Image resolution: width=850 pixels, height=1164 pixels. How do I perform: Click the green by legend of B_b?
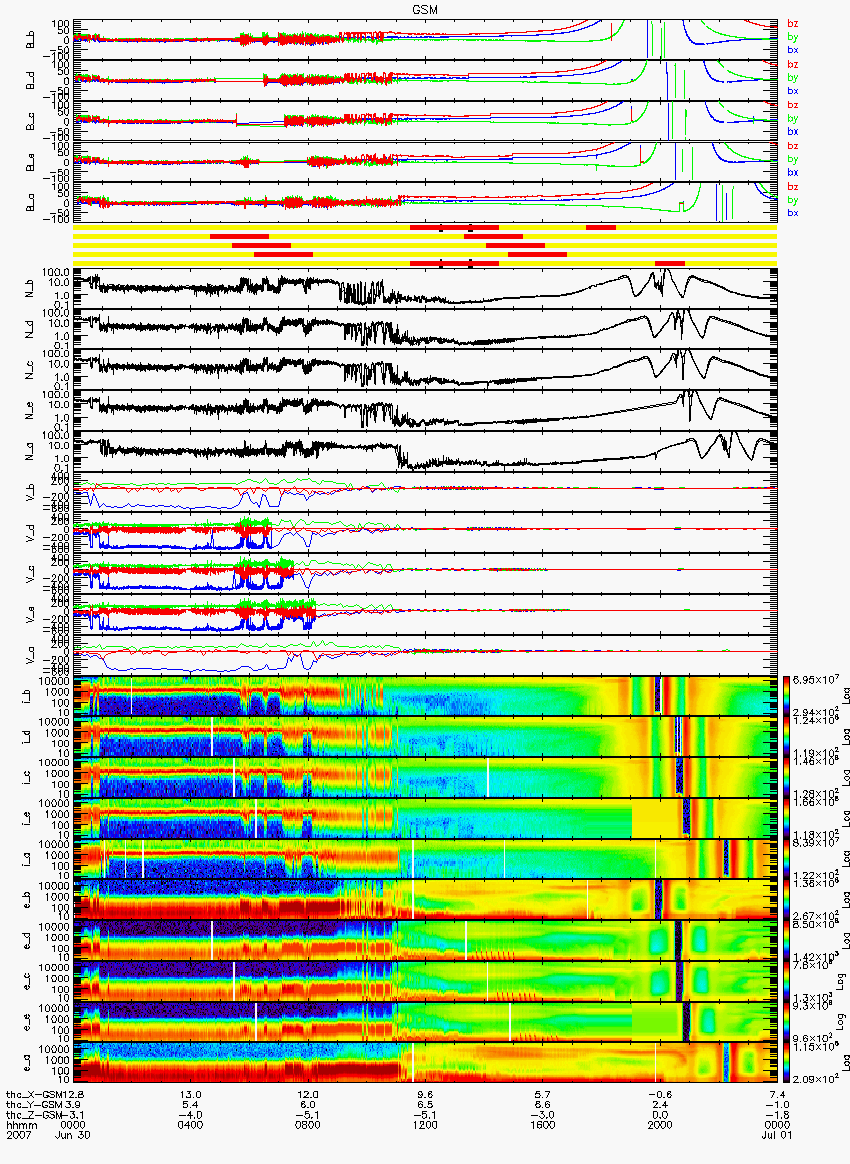coord(793,37)
